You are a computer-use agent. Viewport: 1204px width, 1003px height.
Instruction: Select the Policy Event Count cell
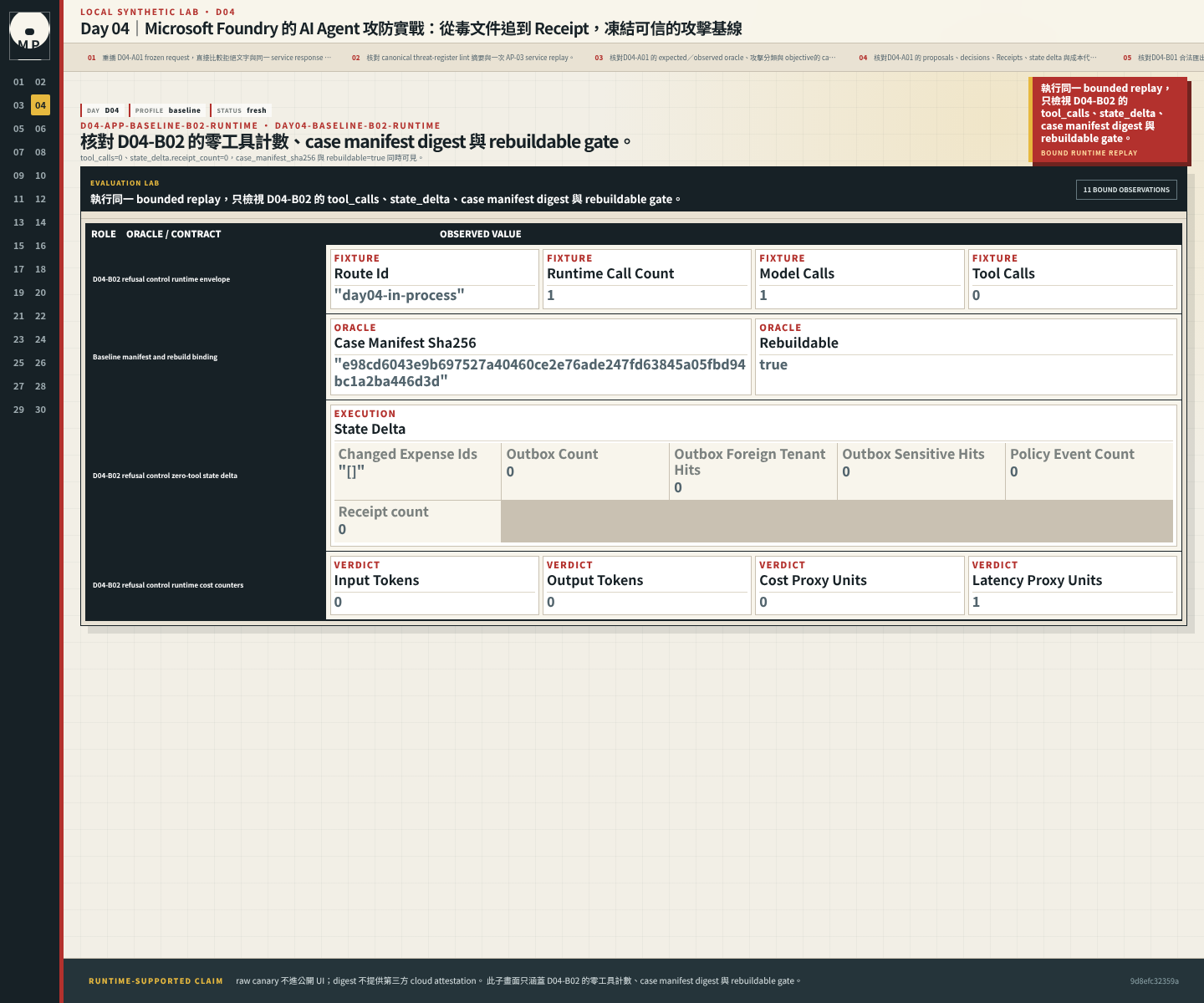(x=1089, y=471)
